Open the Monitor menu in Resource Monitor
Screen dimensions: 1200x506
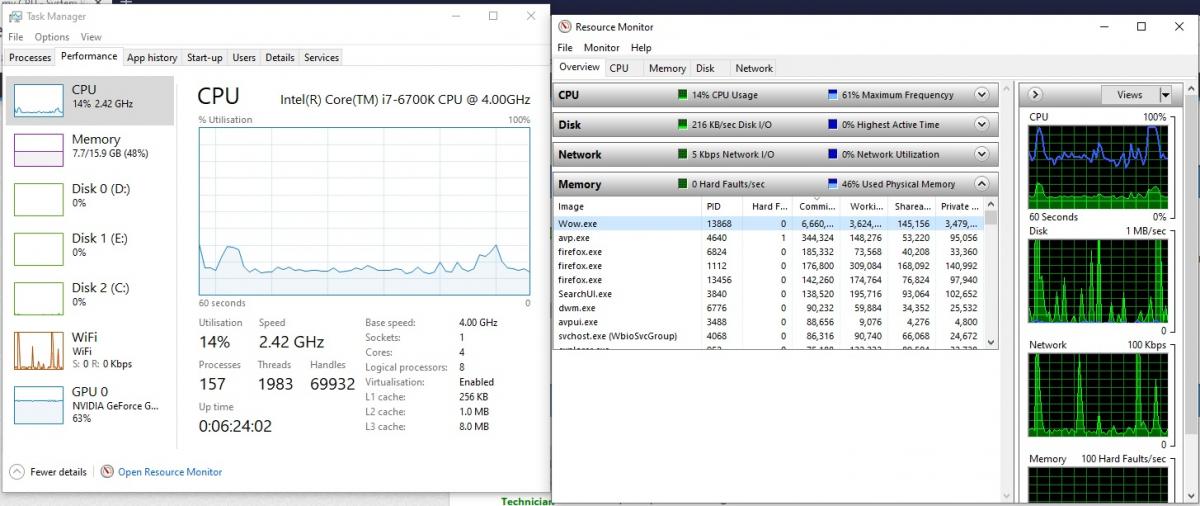[602, 47]
